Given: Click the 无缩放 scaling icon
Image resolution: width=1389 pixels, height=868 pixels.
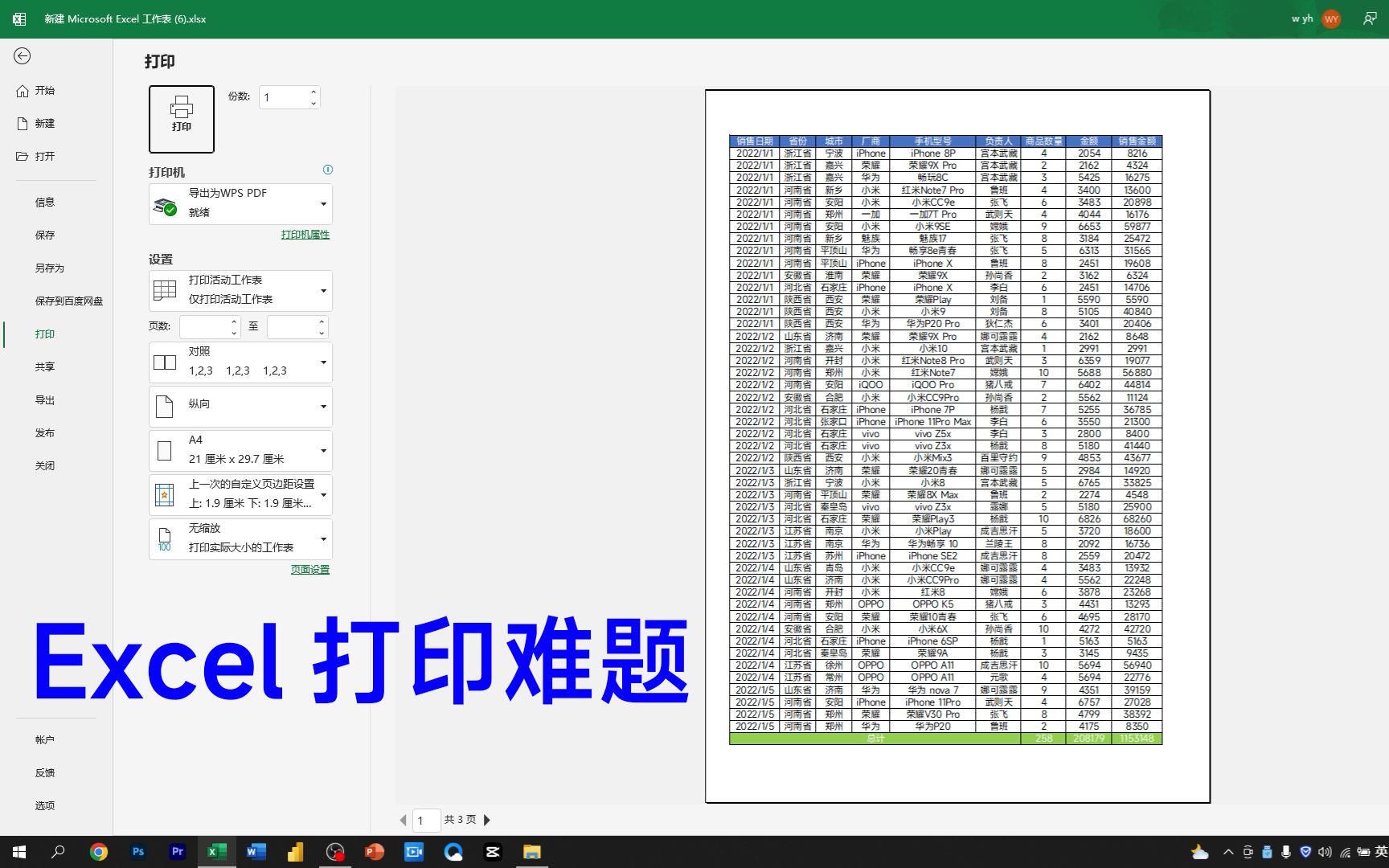Looking at the screenshot, I should 163,538.
